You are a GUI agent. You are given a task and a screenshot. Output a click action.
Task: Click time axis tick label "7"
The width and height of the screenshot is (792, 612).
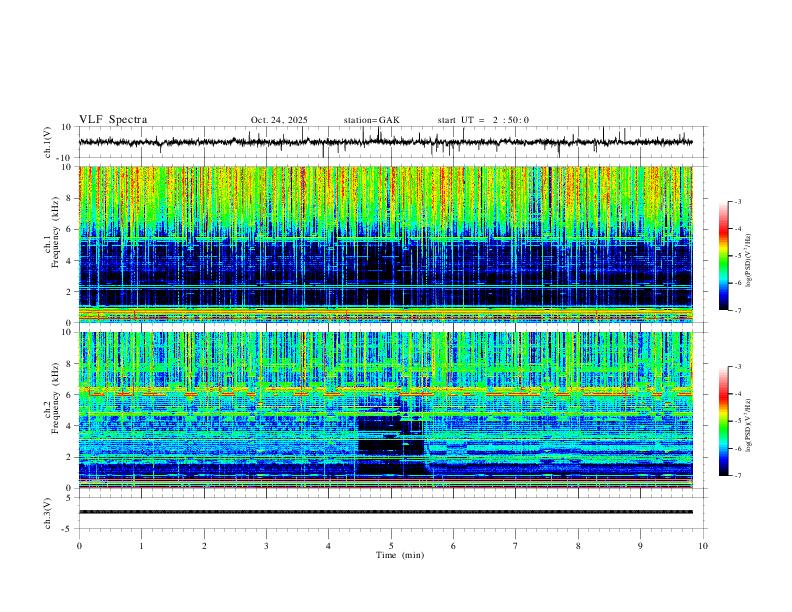click(516, 546)
